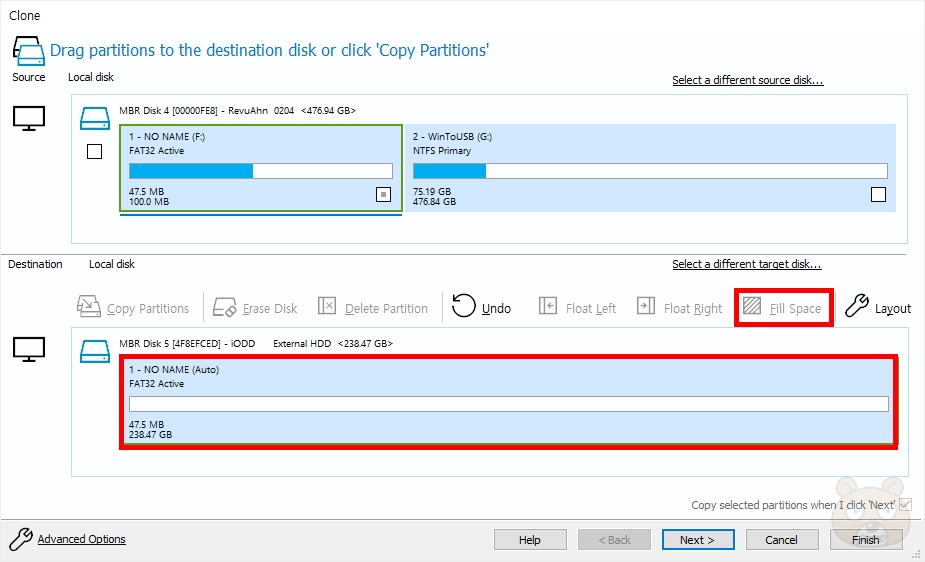925x562 pixels.
Task: Click the 'Destination' label text
Action: click(35, 264)
